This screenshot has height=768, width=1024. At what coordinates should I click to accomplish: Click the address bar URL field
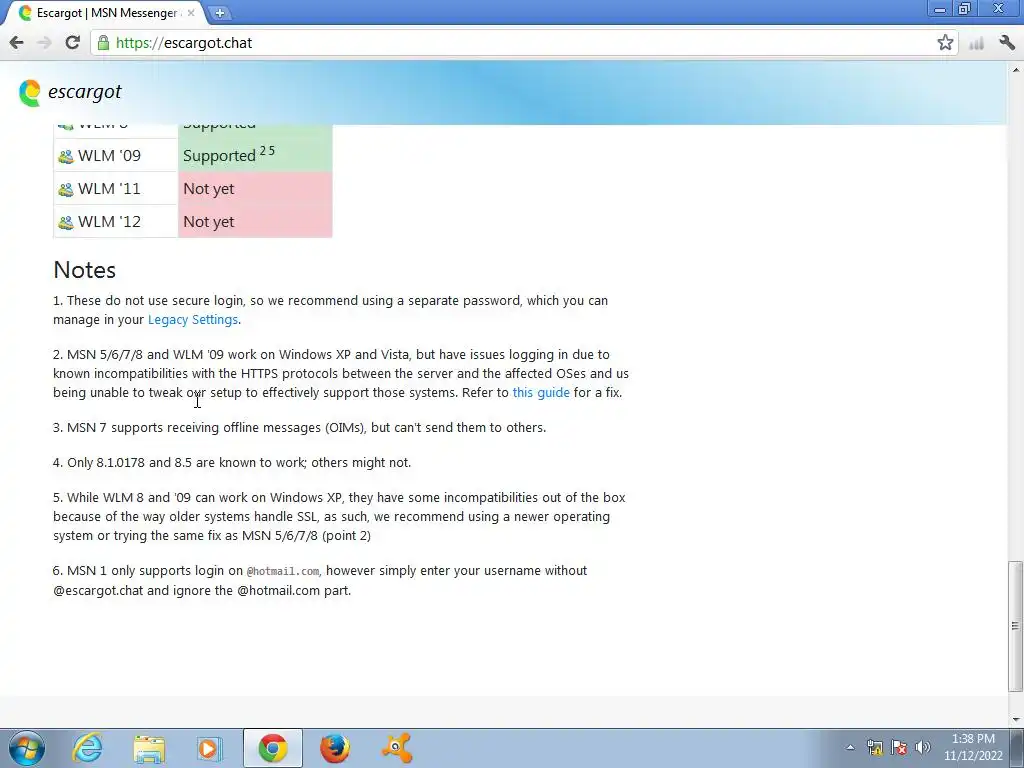click(522, 43)
